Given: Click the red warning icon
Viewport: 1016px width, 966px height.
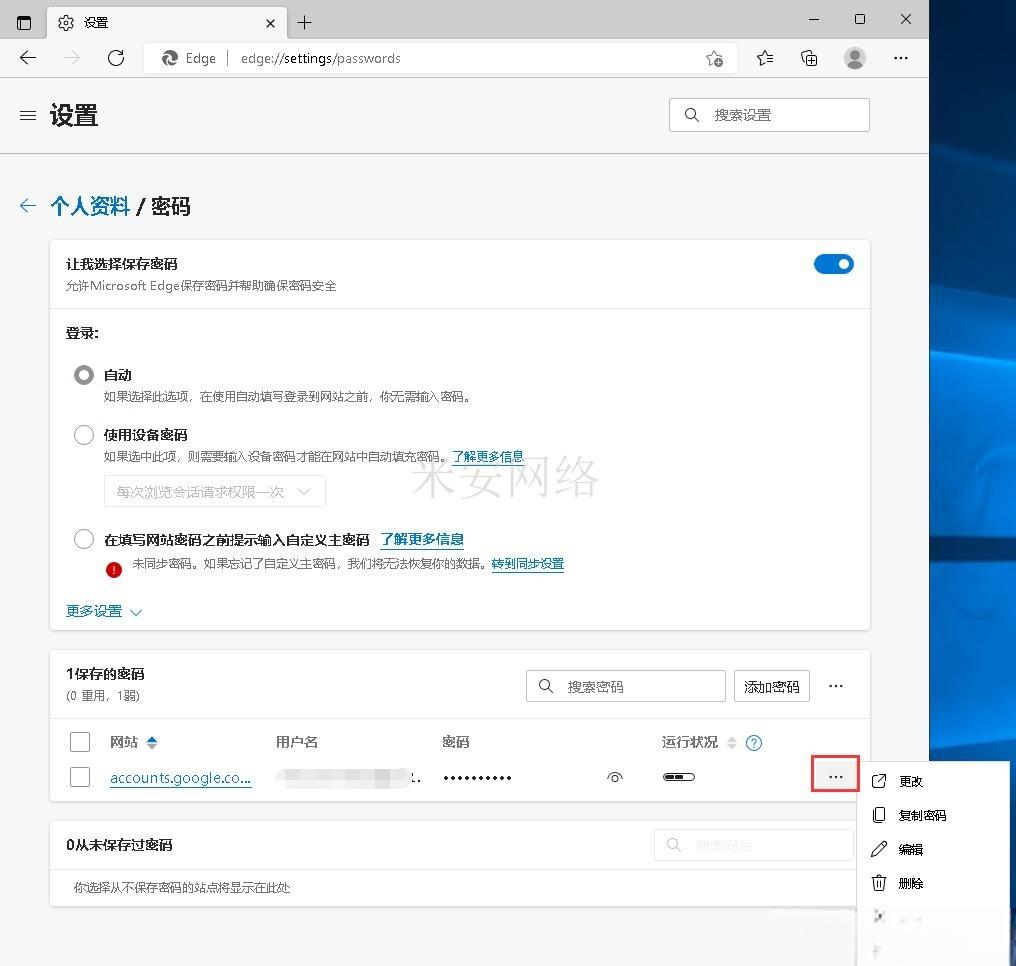Looking at the screenshot, I should click(114, 569).
